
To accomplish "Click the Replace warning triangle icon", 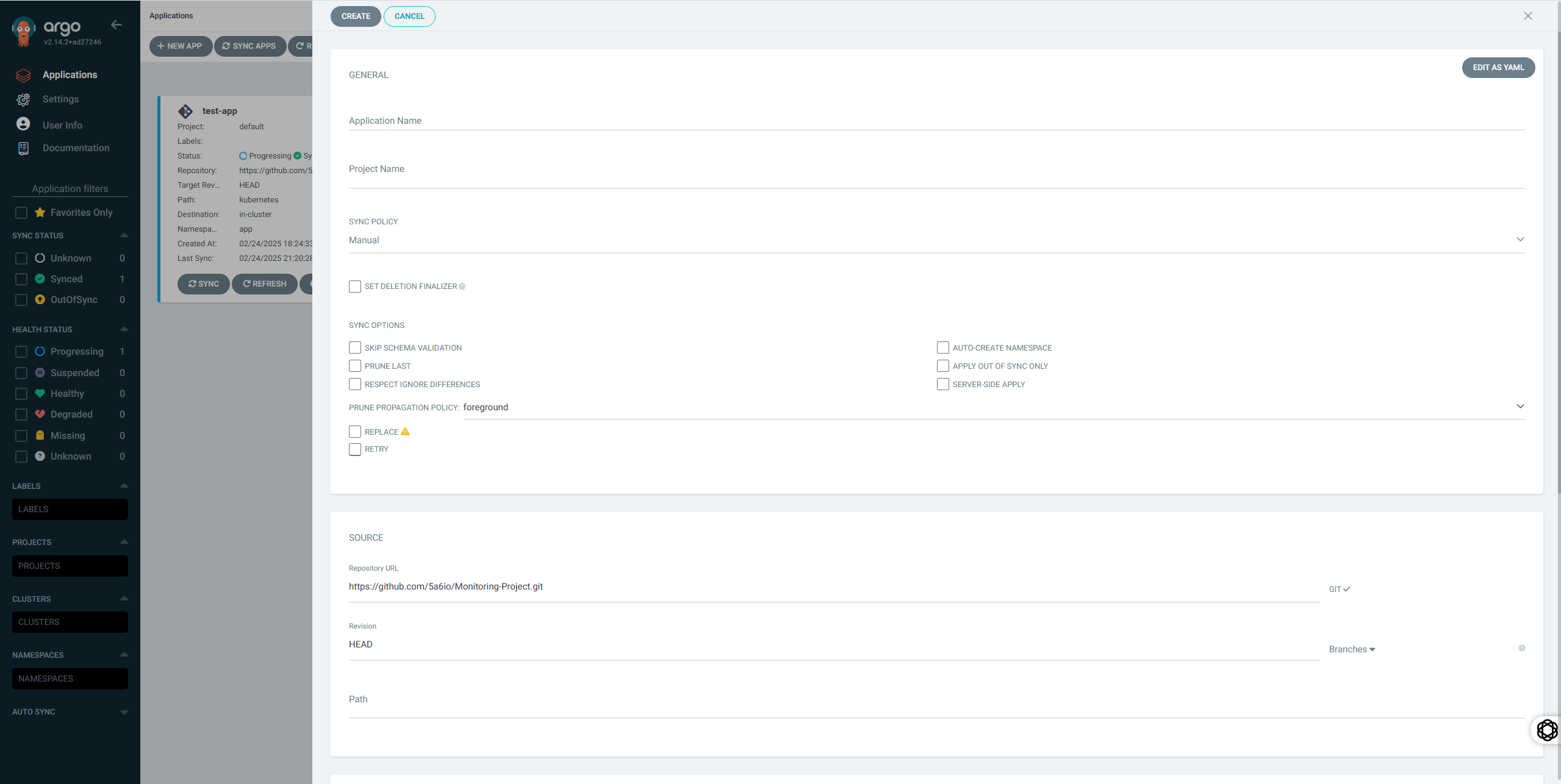I will coord(405,432).
